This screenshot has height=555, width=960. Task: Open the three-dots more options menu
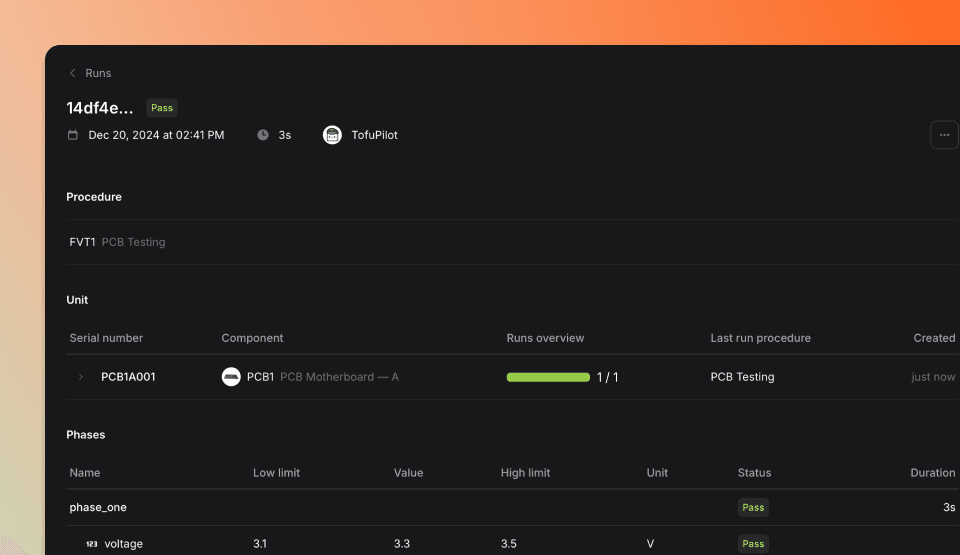(x=944, y=135)
